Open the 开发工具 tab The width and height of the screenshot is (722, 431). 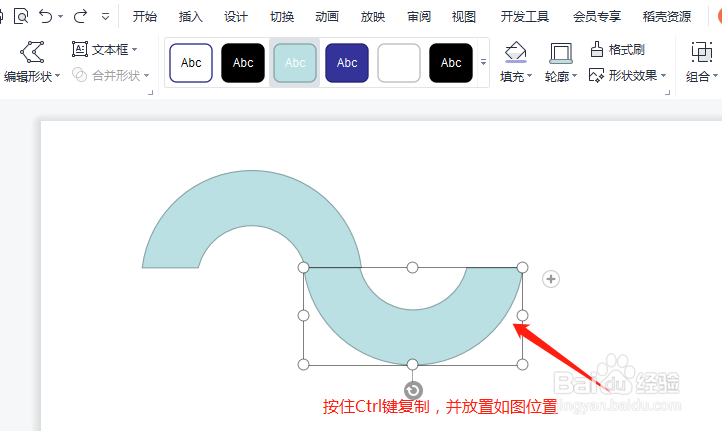coord(524,17)
